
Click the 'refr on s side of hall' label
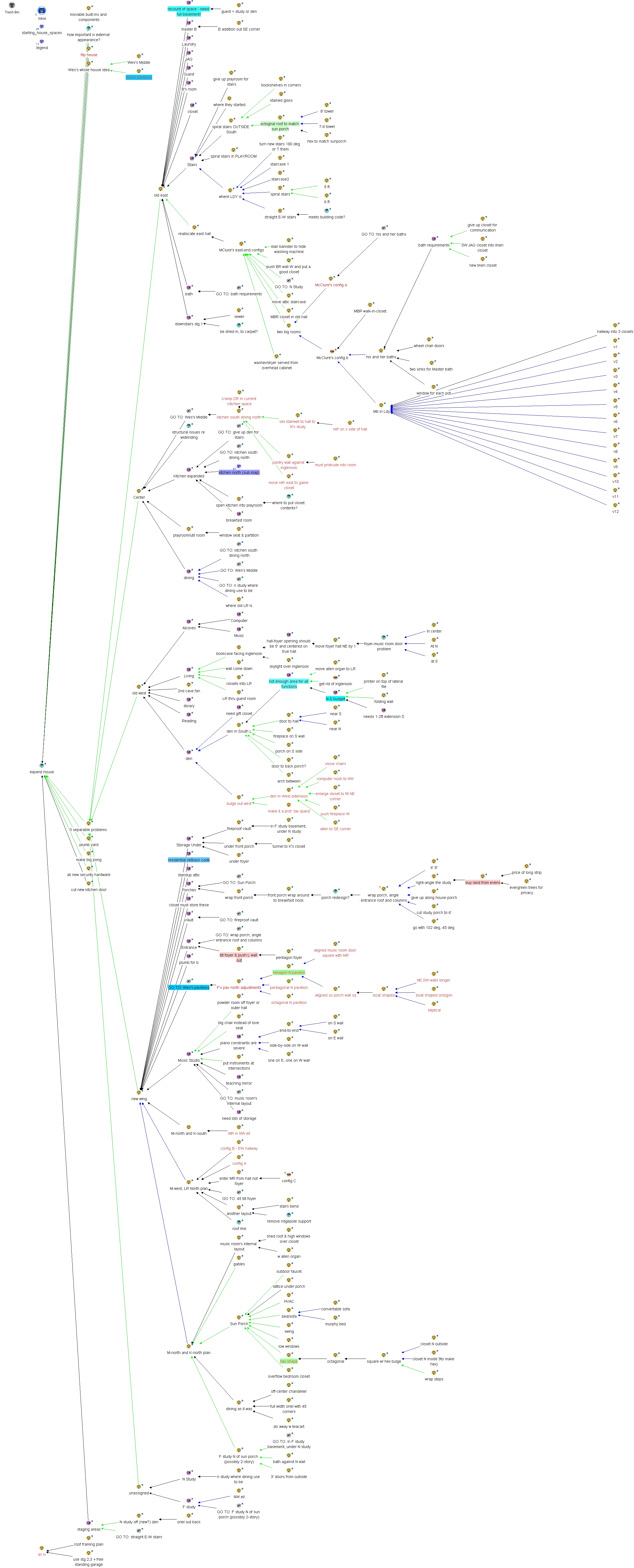pyautogui.click(x=350, y=429)
